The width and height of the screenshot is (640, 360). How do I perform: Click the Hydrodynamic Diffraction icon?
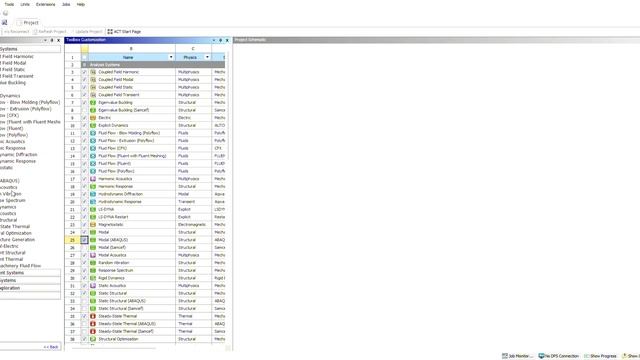coord(93,194)
